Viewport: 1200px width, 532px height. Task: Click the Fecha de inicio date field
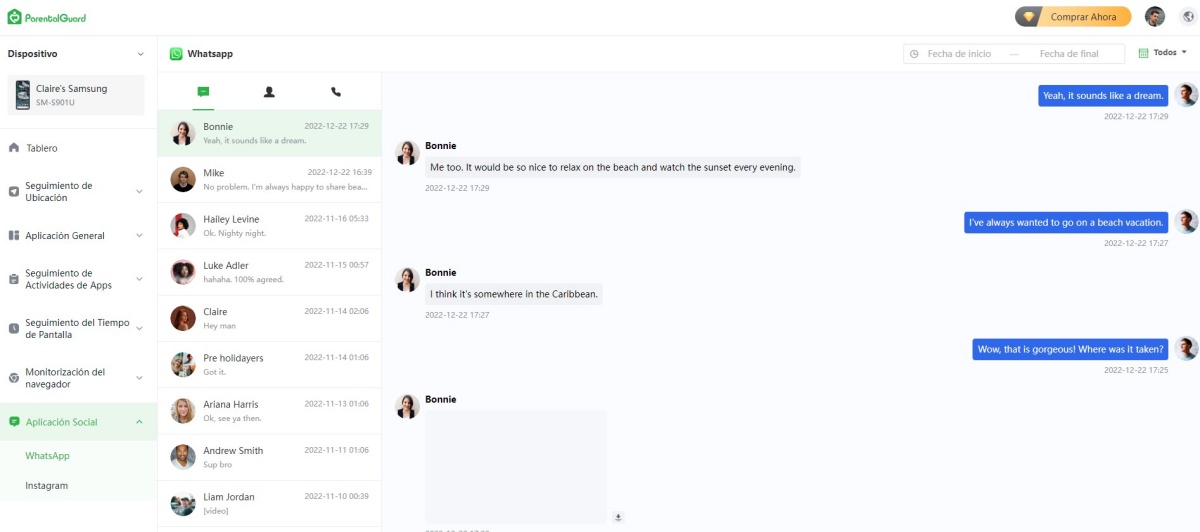pyautogui.click(x=959, y=54)
